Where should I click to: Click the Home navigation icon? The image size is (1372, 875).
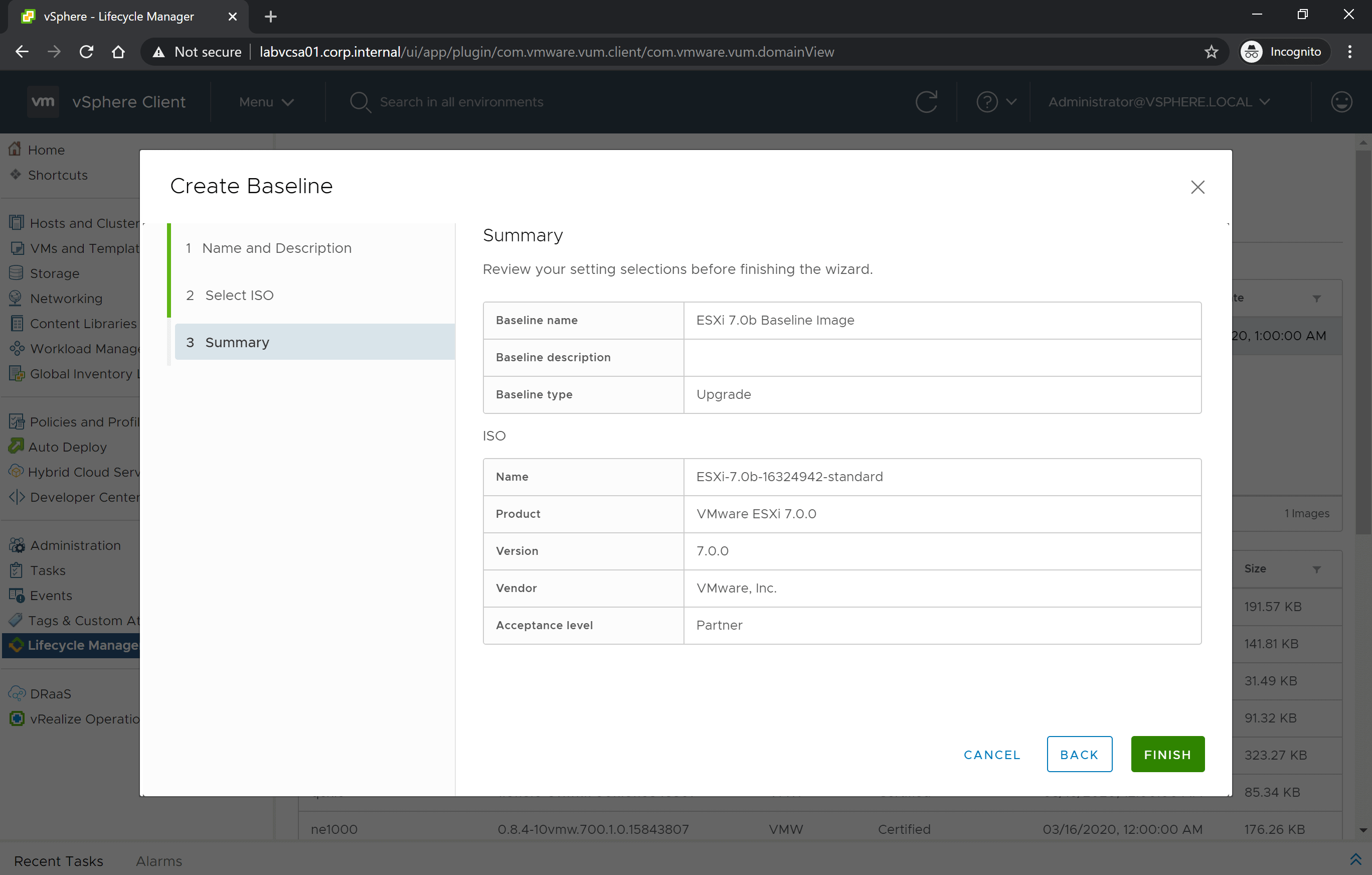15,150
